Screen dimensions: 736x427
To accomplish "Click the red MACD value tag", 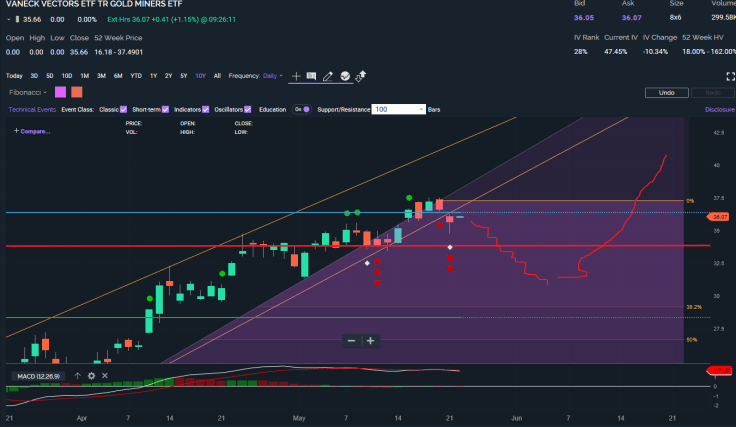I will click(720, 371).
